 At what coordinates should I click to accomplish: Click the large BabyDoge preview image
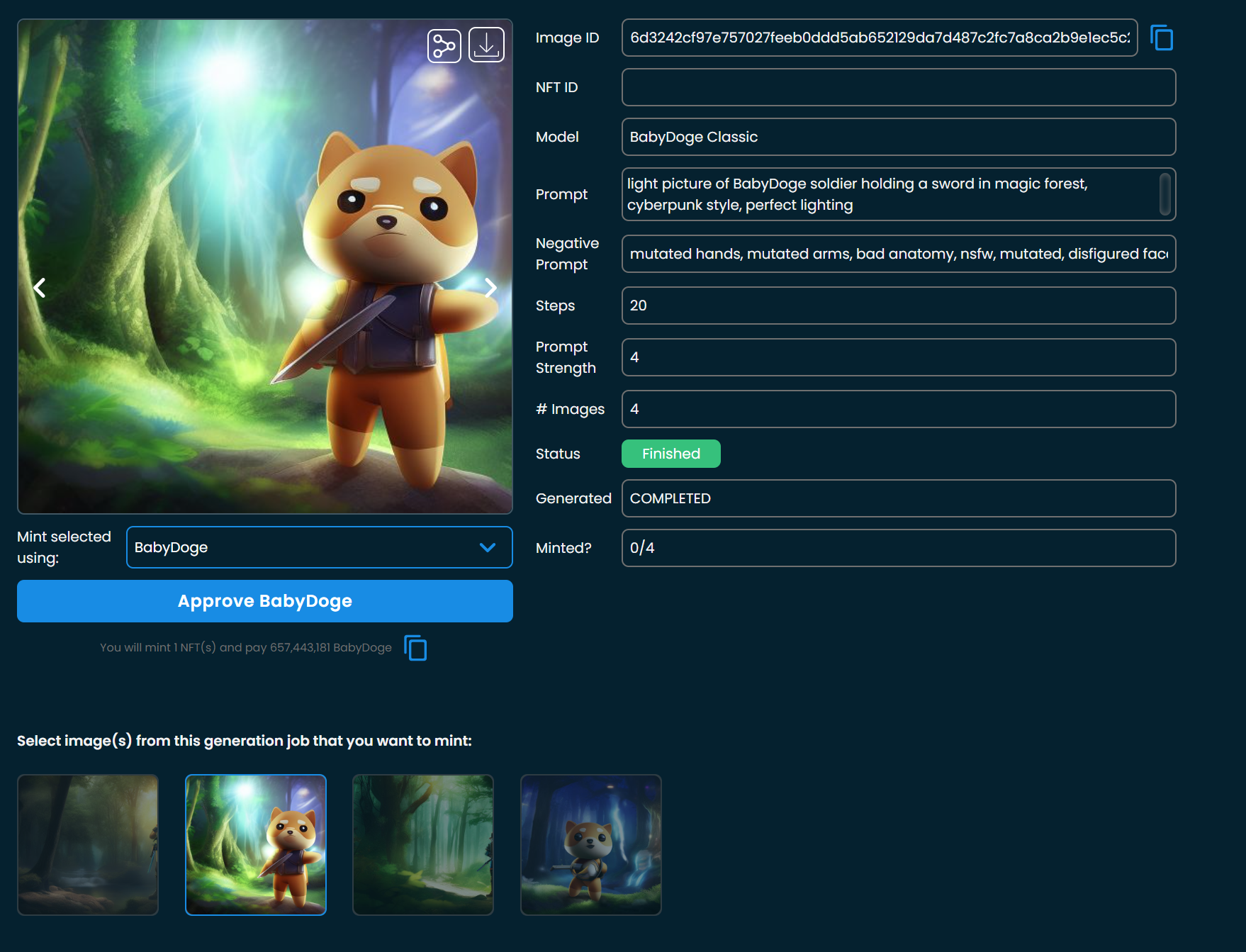tap(265, 267)
